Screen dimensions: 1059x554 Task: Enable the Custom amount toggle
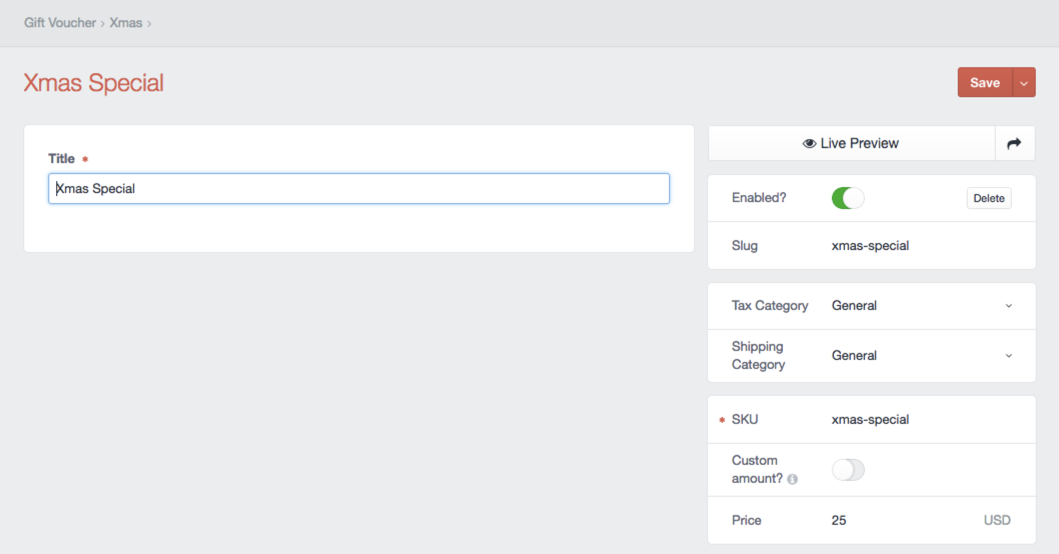[847, 470]
